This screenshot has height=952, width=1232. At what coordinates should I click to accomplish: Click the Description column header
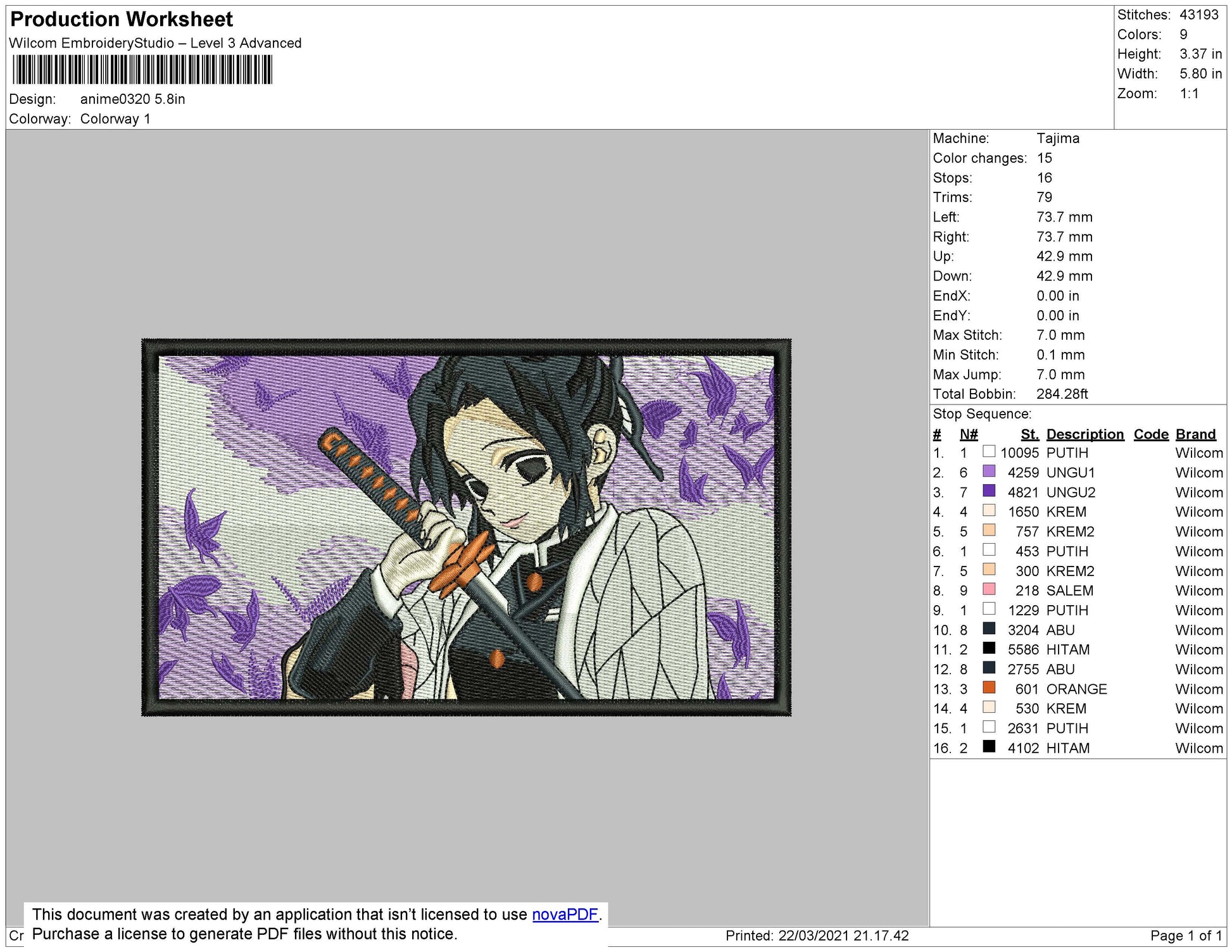[1085, 434]
